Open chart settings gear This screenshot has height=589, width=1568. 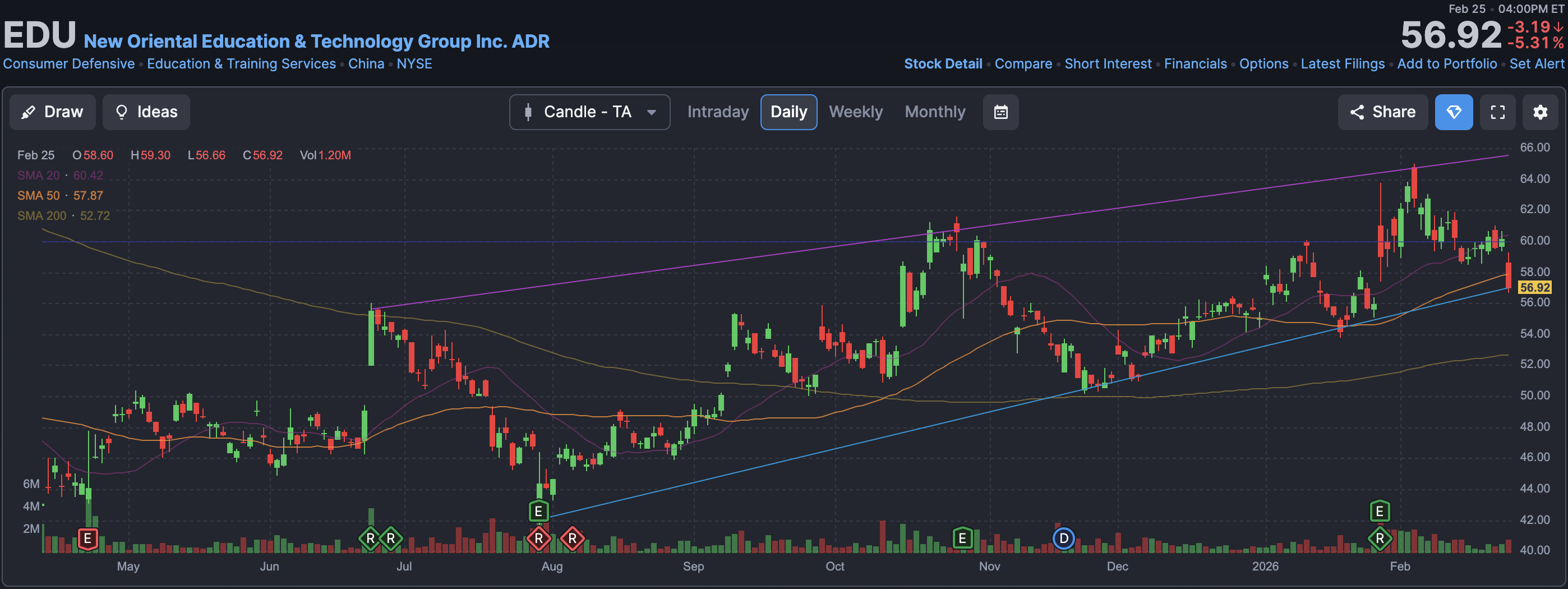click(1540, 112)
